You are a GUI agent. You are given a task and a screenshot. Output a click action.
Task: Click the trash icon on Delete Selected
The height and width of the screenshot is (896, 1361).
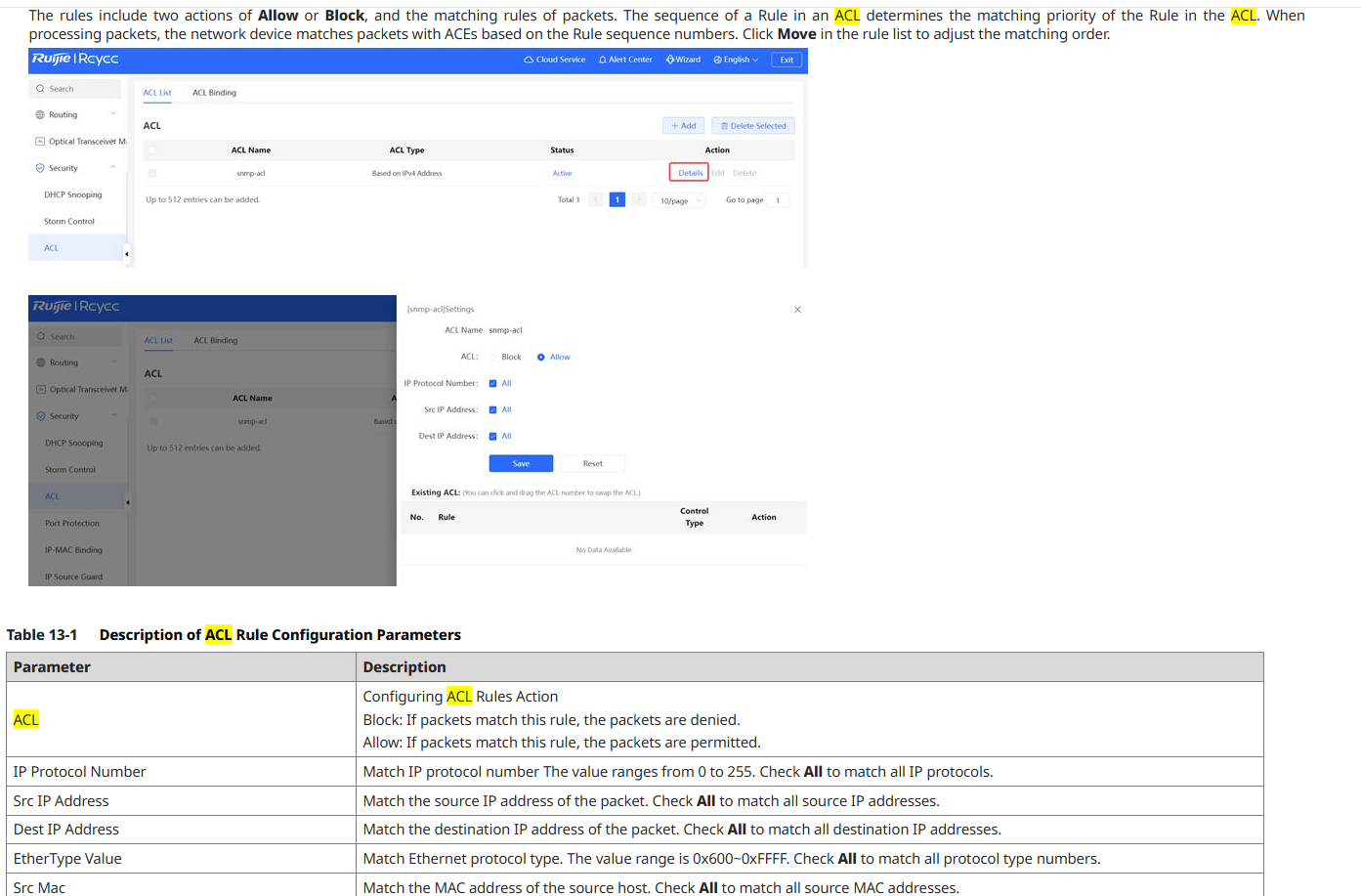(724, 126)
